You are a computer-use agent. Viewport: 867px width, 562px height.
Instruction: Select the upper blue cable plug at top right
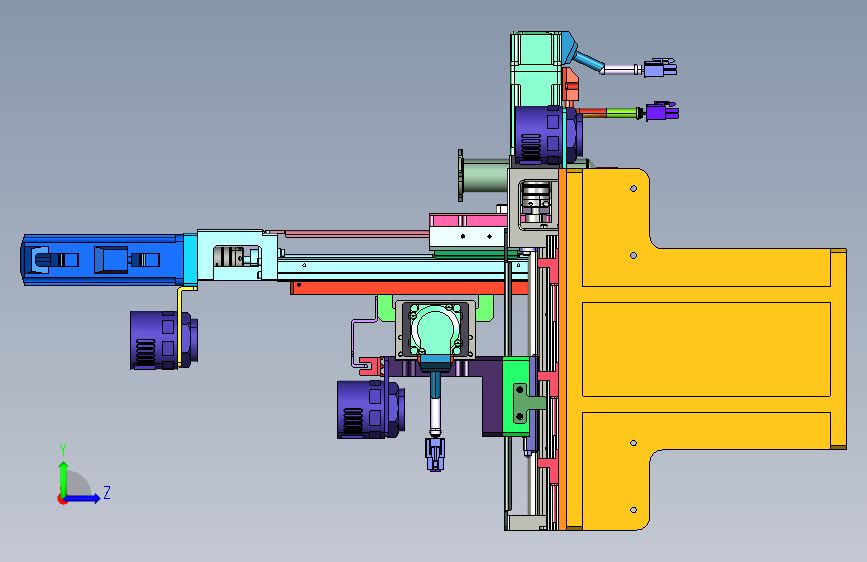coord(660,68)
